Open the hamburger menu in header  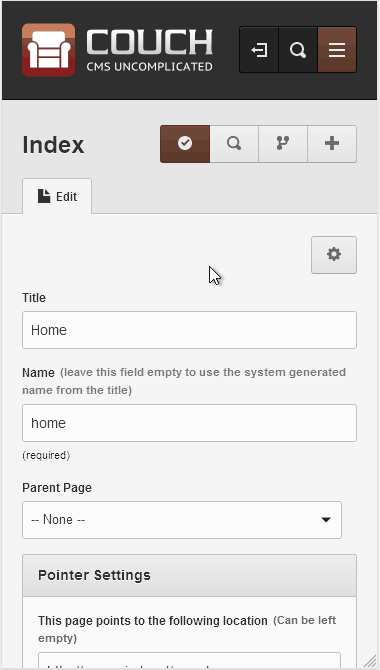coord(337,50)
